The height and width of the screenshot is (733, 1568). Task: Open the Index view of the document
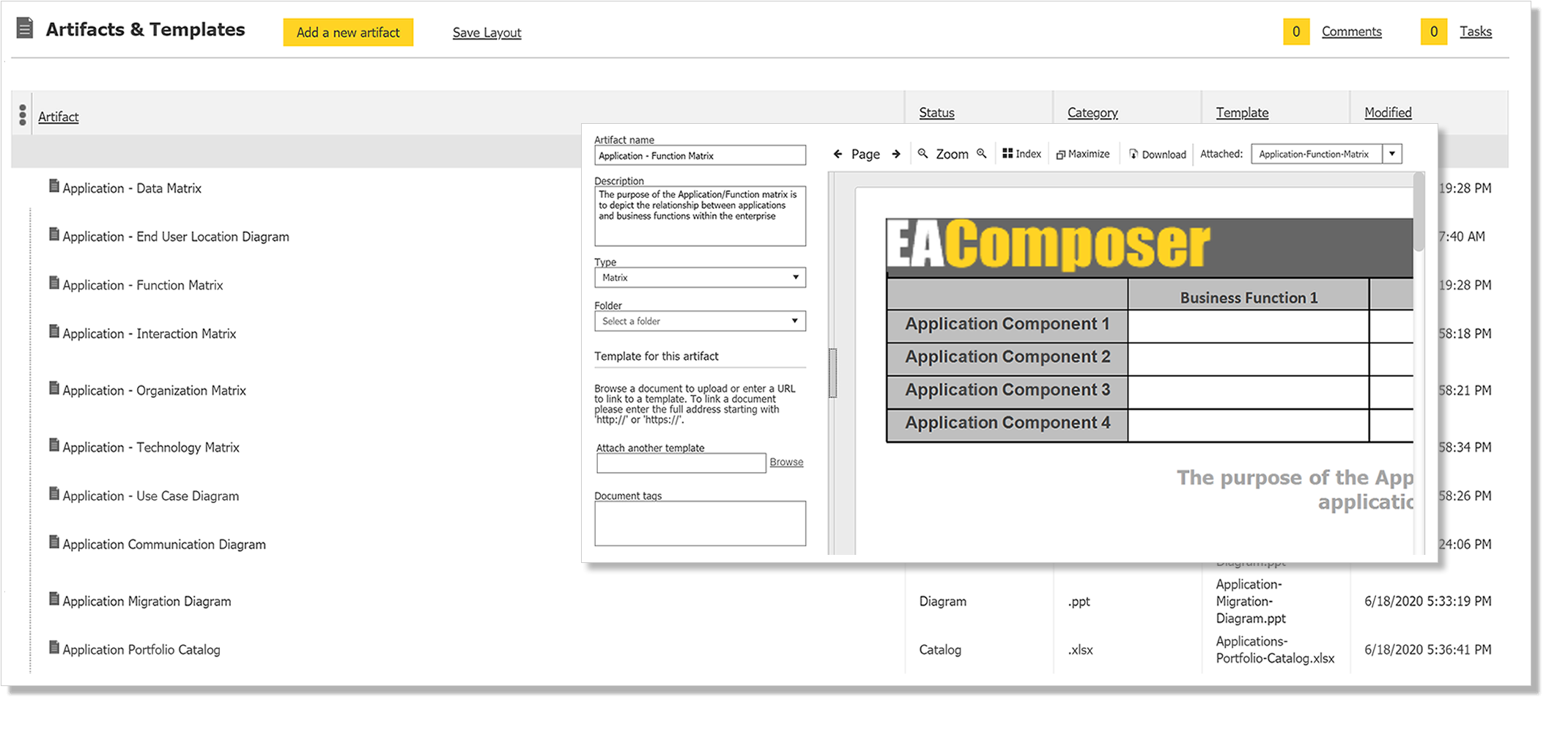1021,153
